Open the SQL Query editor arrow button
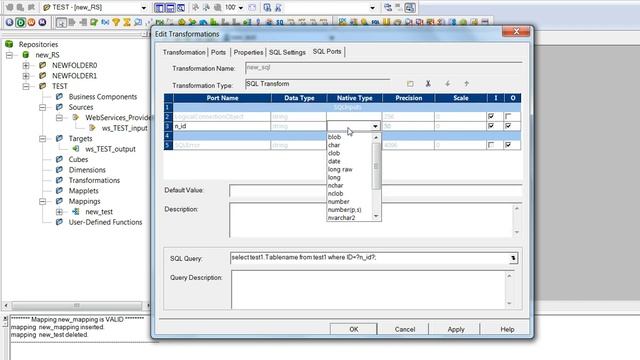The height and width of the screenshot is (360, 640). 513,258
